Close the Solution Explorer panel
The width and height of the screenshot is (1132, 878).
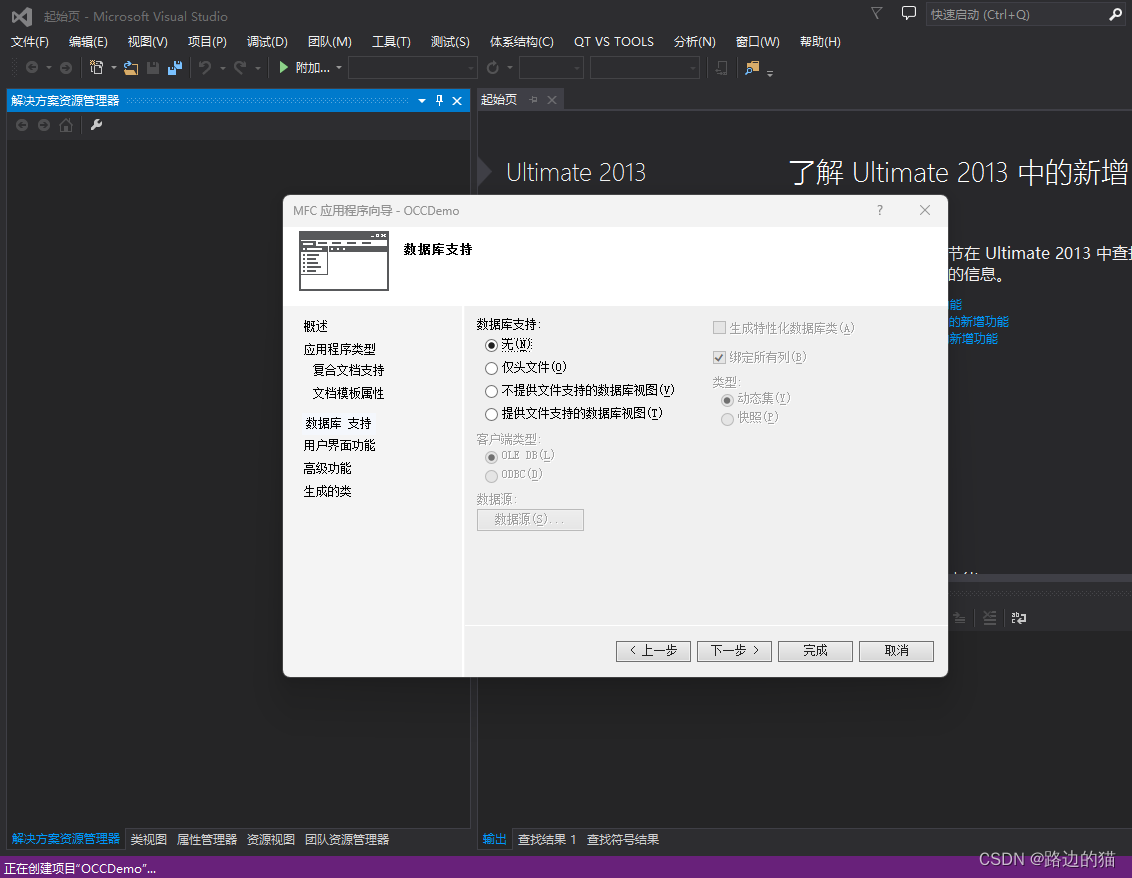[x=457, y=100]
